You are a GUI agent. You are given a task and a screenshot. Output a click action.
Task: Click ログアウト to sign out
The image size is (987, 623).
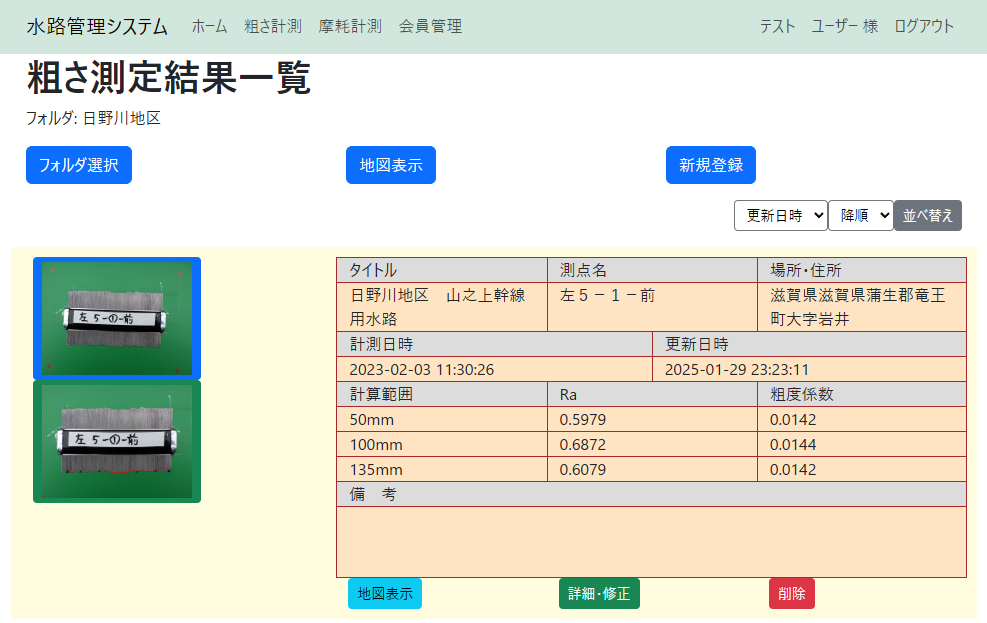[x=924, y=26]
